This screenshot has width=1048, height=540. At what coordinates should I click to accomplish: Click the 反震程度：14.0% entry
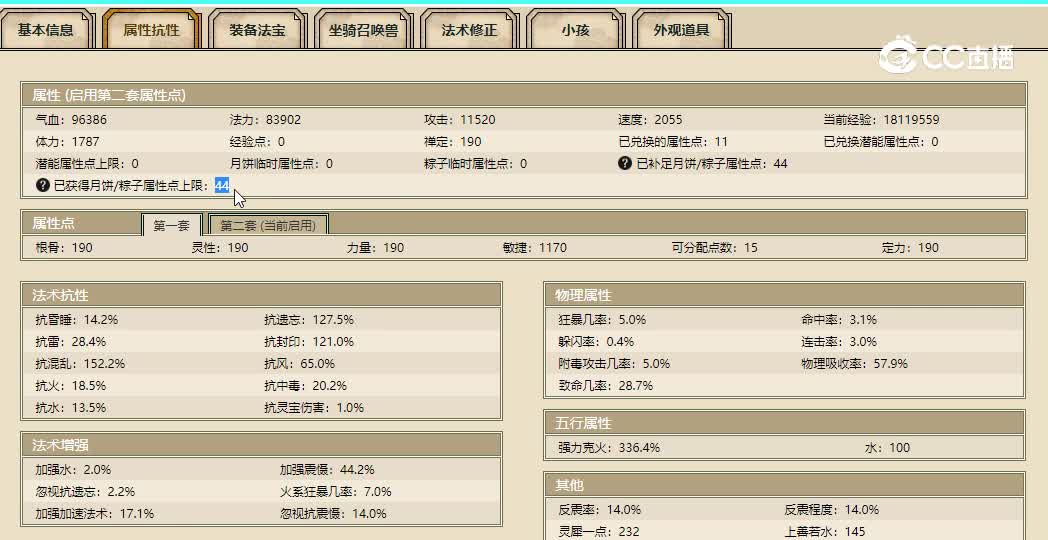click(831, 509)
